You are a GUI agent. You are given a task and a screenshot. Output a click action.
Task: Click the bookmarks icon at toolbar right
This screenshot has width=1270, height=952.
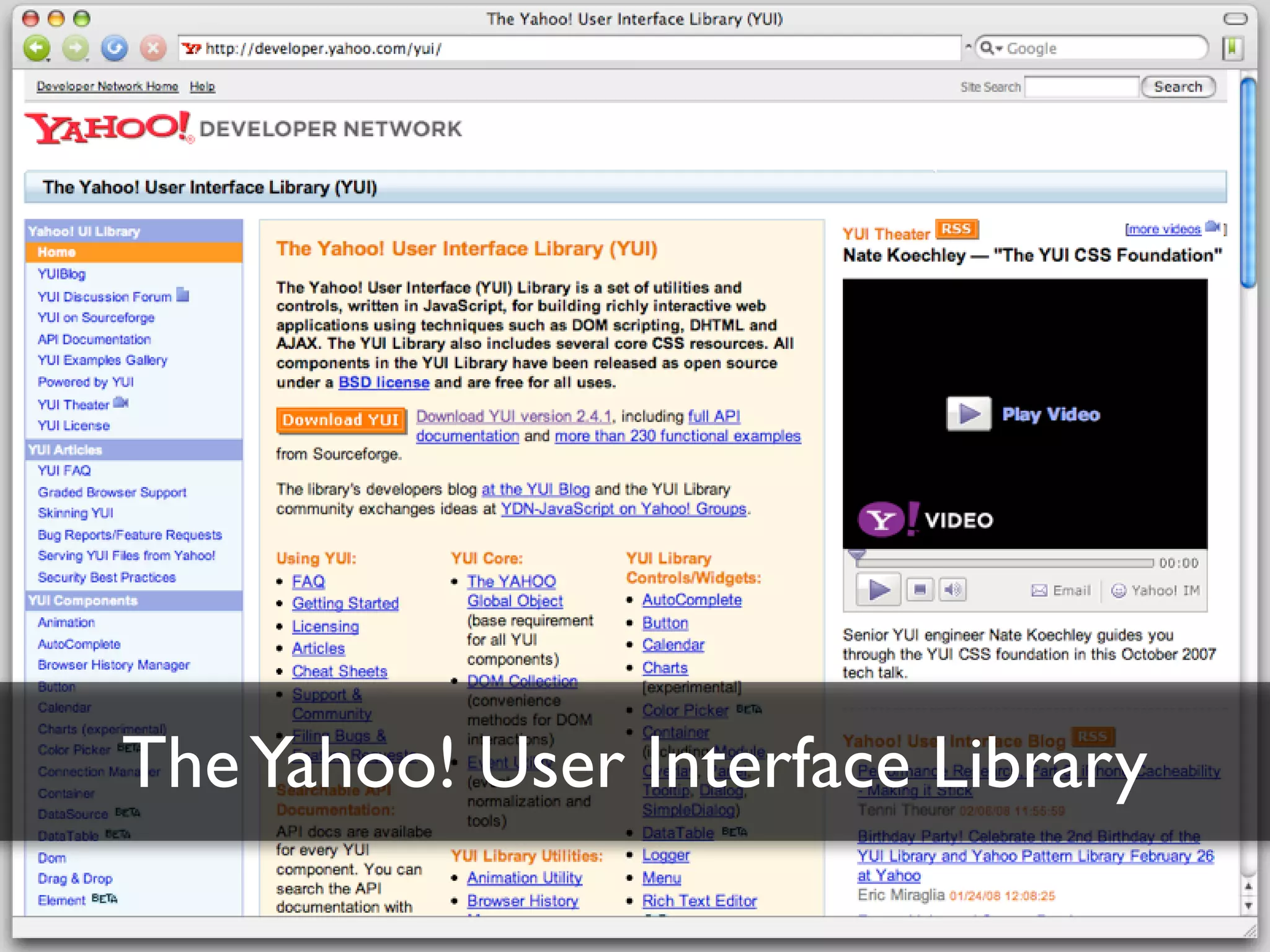(x=1233, y=48)
